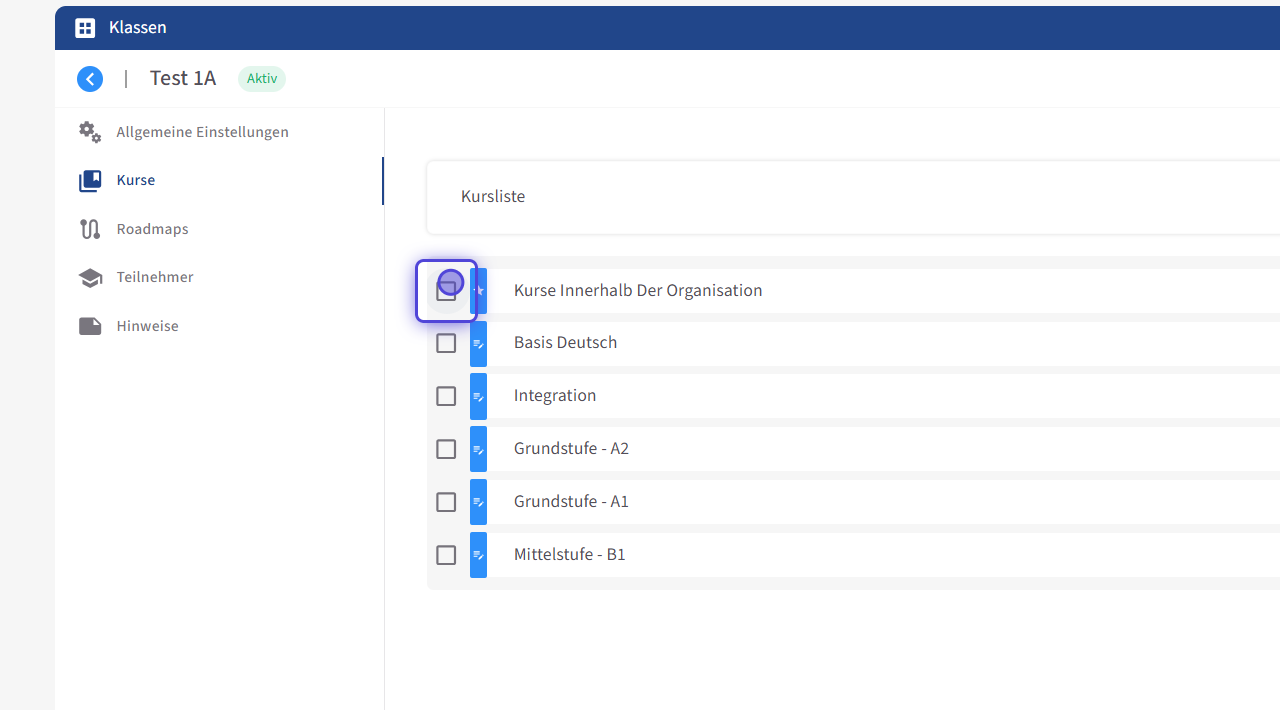The image size is (1280, 710).
Task: Click the Kurse book icon in sidebar
Action: tap(90, 181)
